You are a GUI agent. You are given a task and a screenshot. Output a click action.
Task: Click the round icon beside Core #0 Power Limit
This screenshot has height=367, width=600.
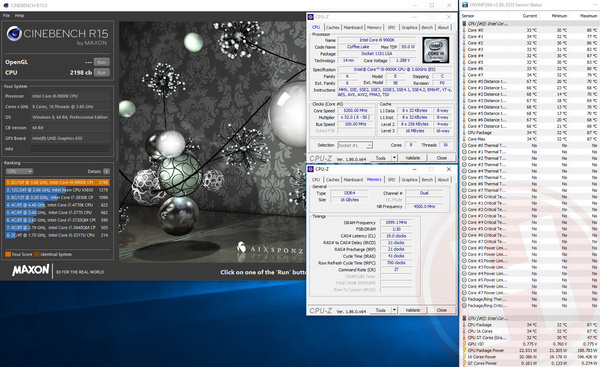click(465, 248)
